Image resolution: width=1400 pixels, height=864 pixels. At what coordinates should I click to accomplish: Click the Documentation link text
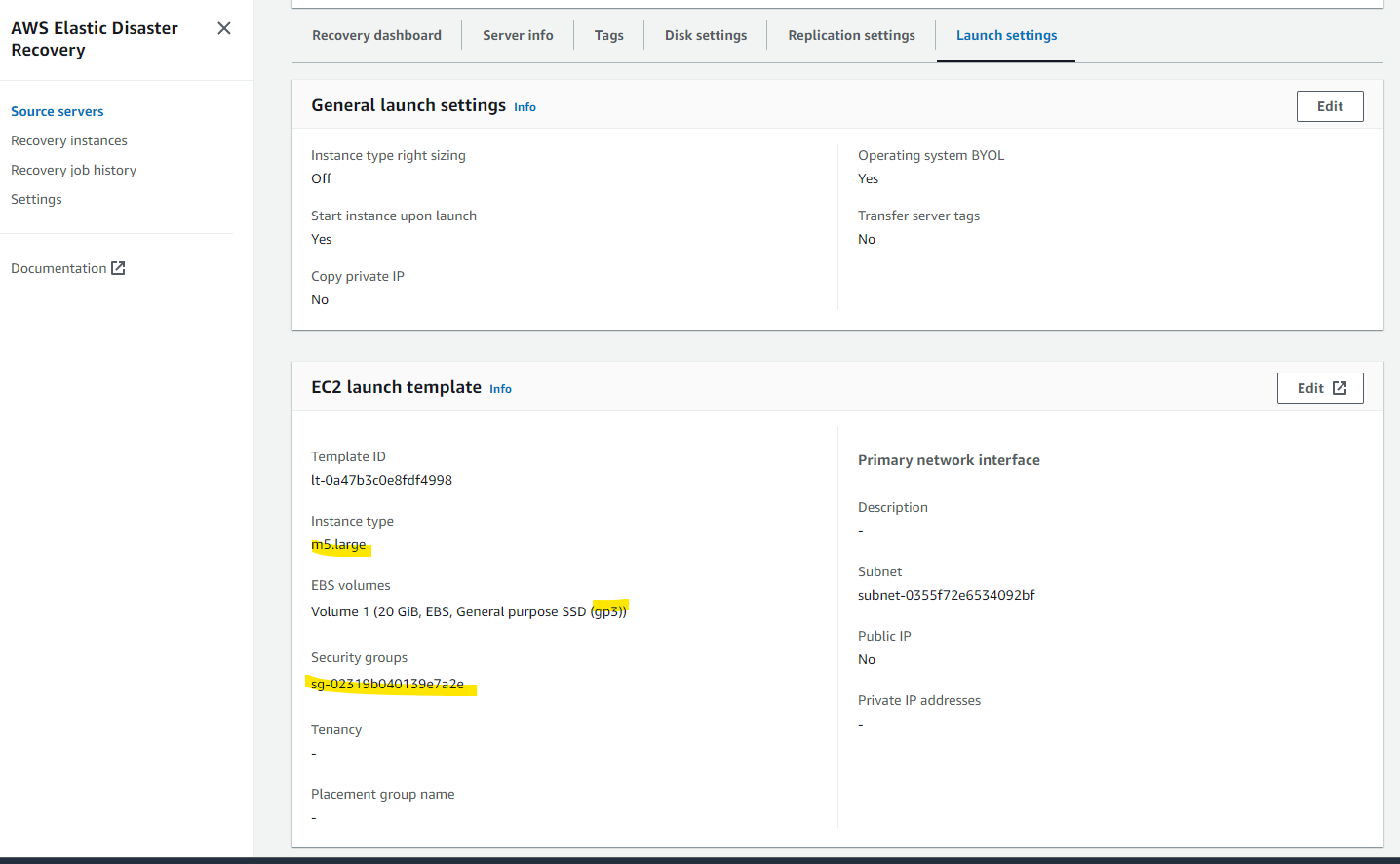pos(58,268)
